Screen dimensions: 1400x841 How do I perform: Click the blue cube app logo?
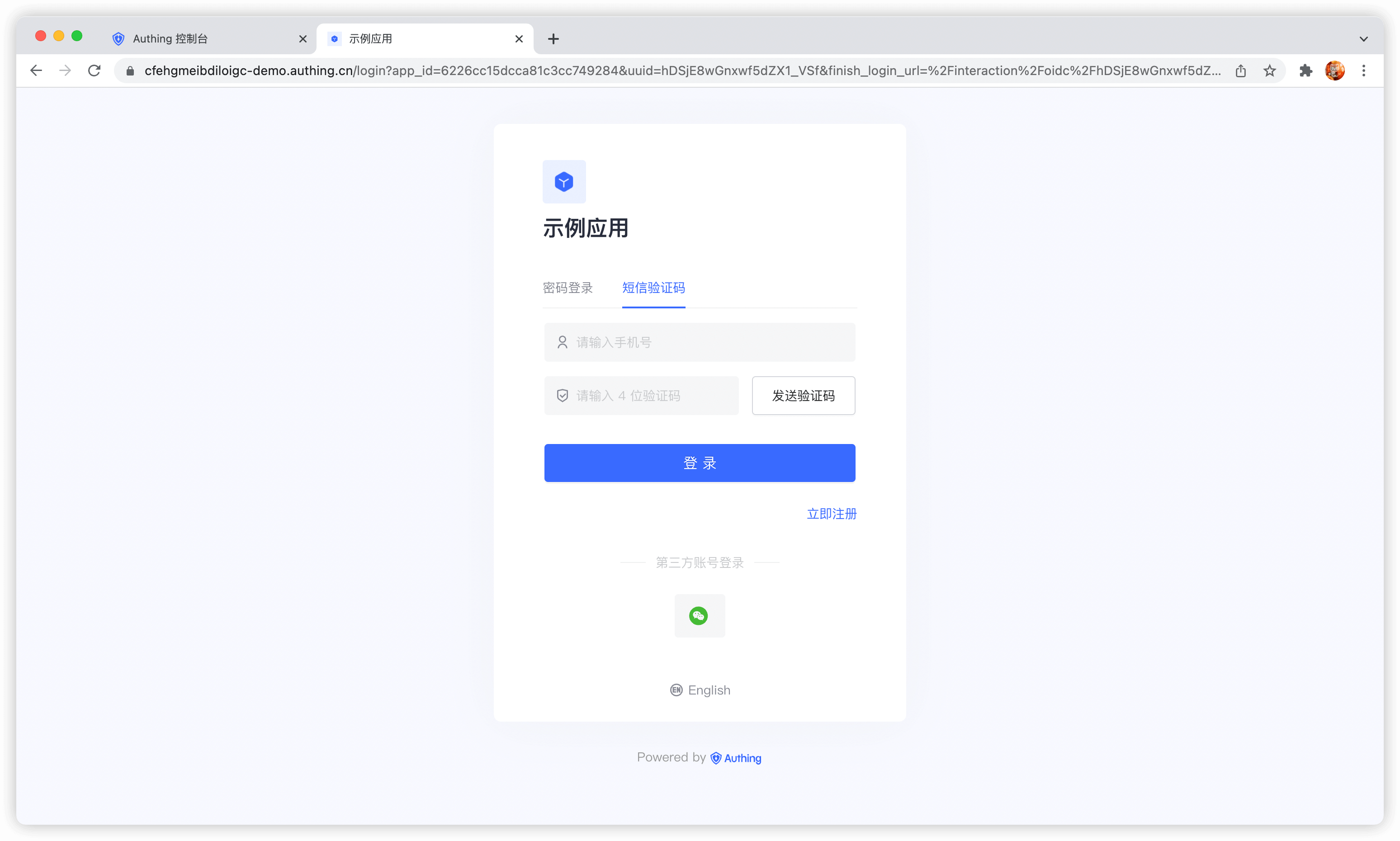(x=563, y=182)
